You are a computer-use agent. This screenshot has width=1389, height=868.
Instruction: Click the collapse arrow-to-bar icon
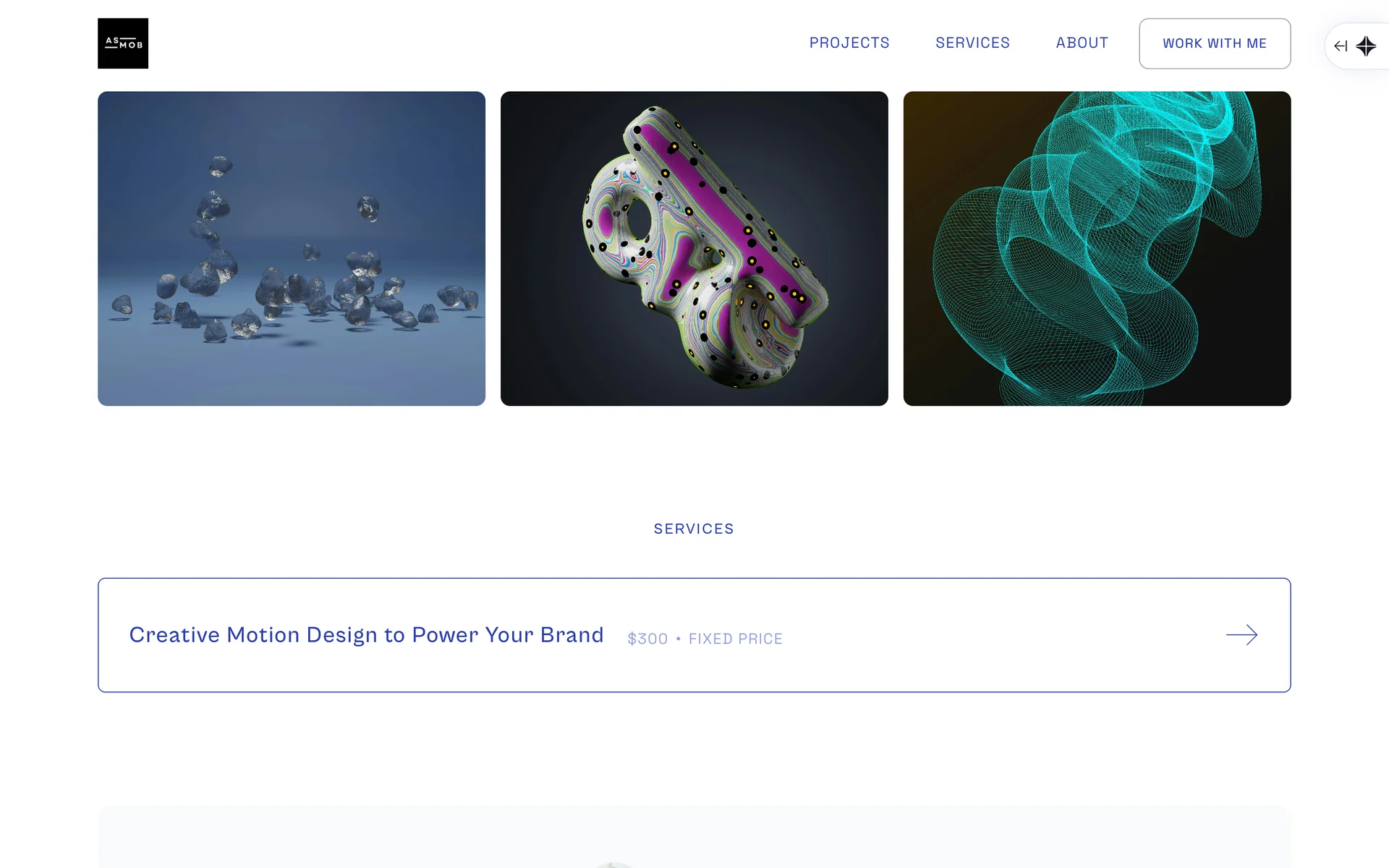[x=1341, y=46]
